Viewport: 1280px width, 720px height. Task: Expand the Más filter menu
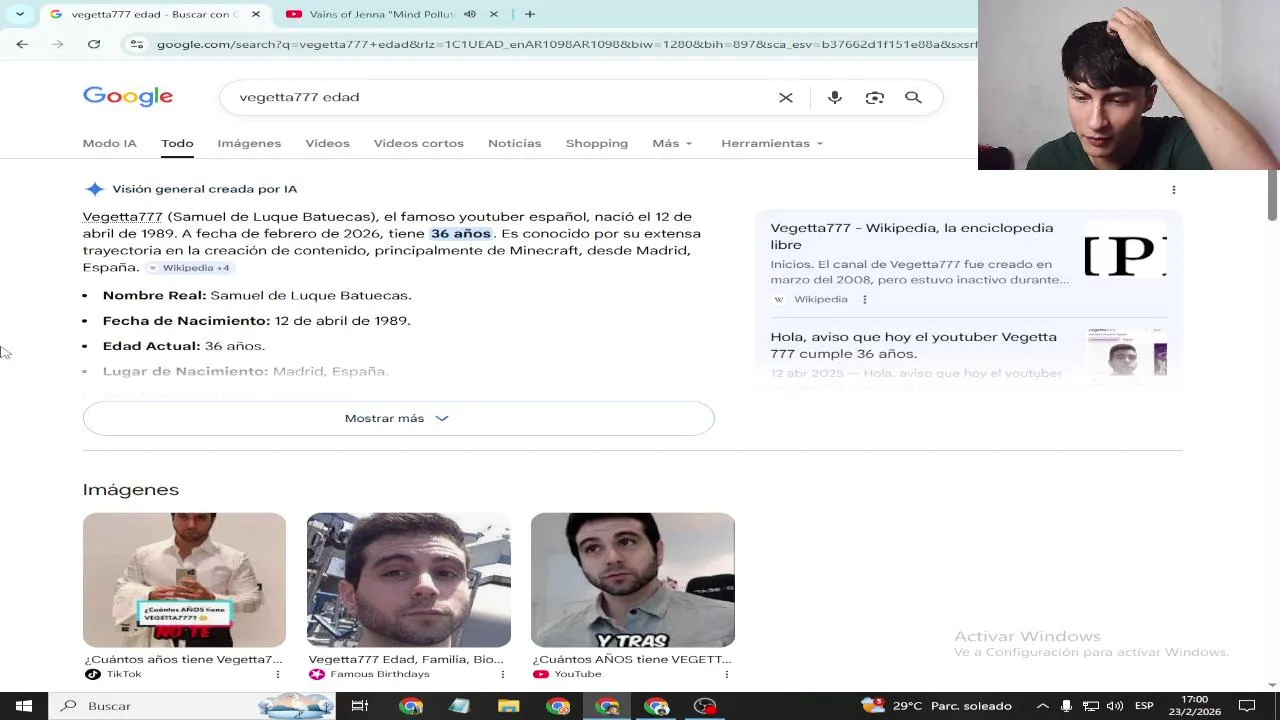pos(672,143)
